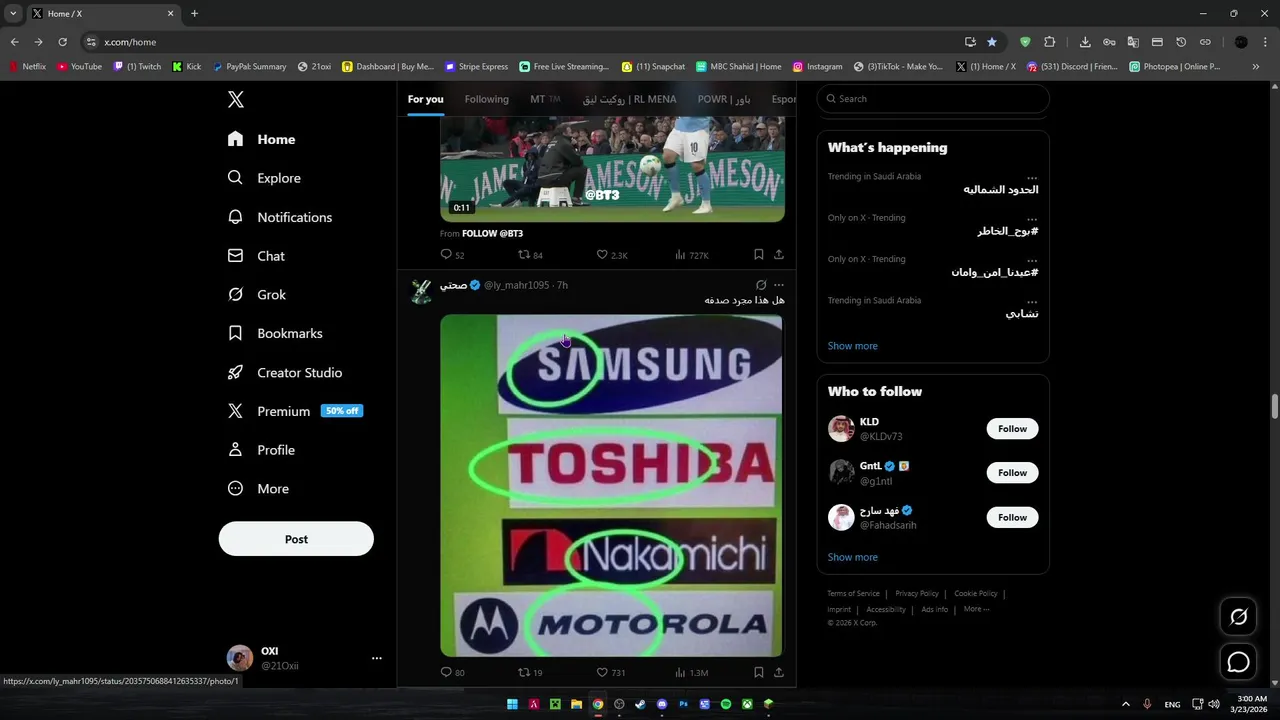Screen dimensions: 1280x720
Task: View analytics showing 1.3M views
Action: [x=692, y=673]
